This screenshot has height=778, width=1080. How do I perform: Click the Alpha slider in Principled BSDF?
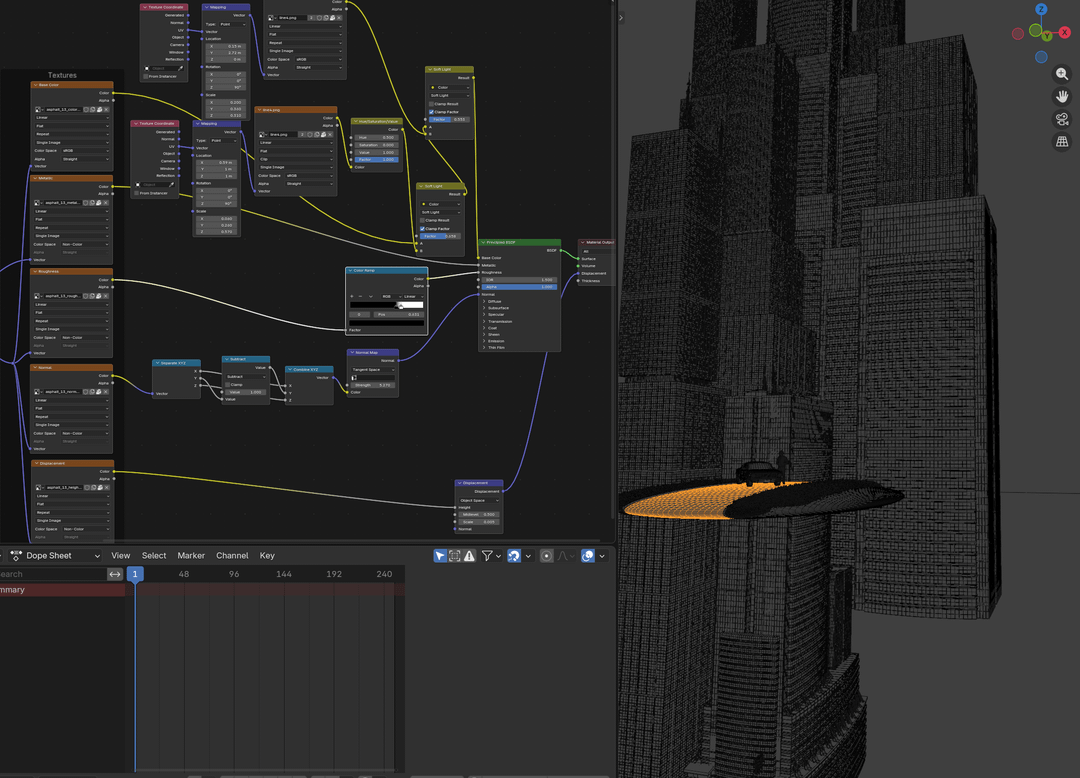519,287
